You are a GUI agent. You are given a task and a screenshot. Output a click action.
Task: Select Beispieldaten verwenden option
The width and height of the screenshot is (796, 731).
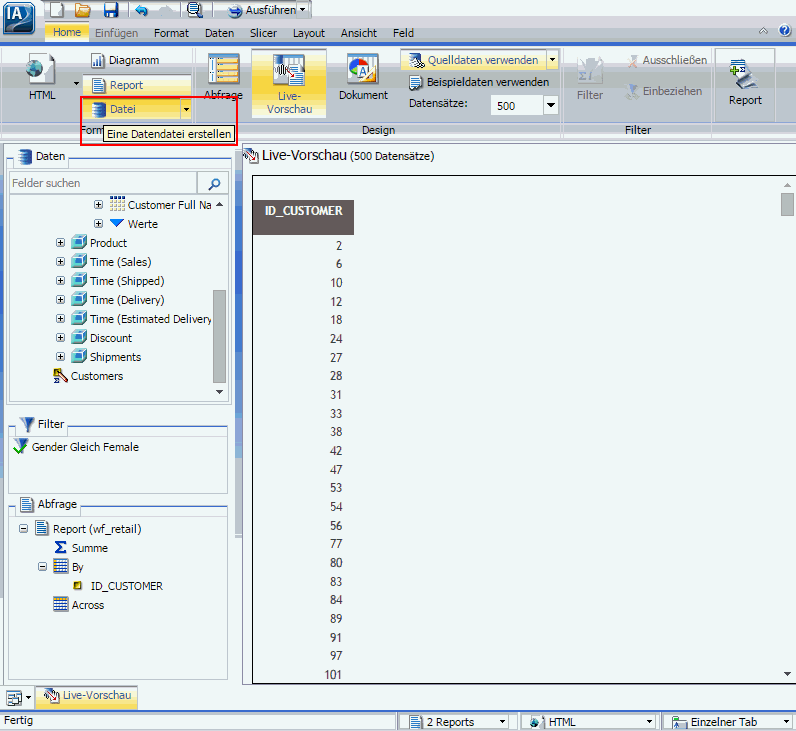(x=479, y=82)
